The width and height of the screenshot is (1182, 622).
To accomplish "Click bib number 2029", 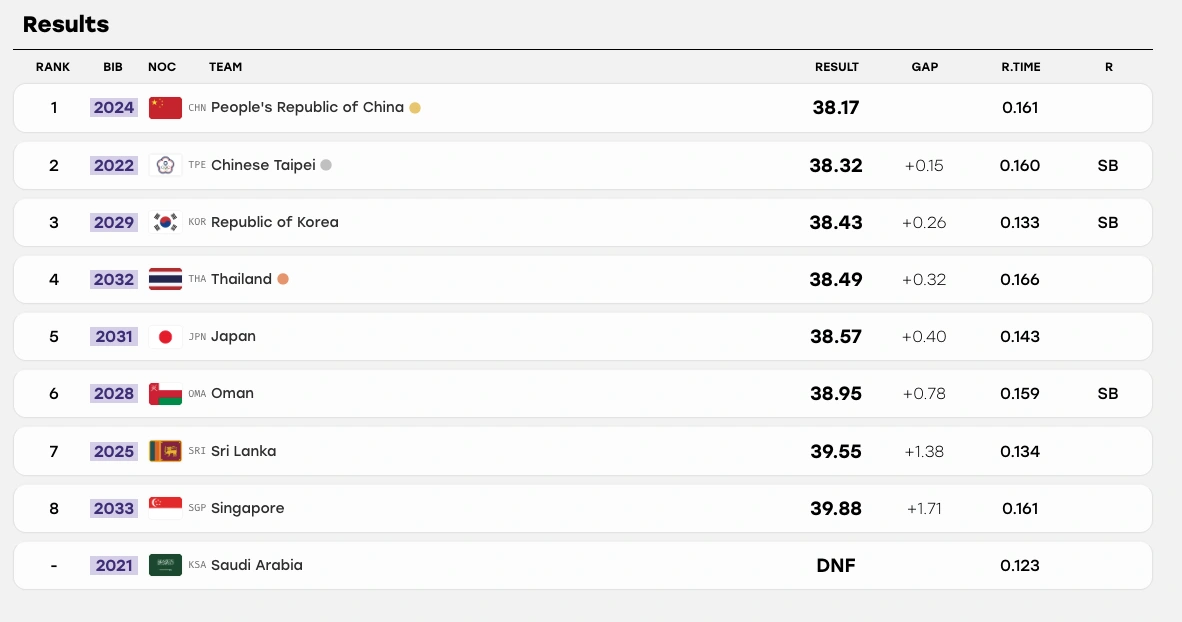I will coord(114,222).
